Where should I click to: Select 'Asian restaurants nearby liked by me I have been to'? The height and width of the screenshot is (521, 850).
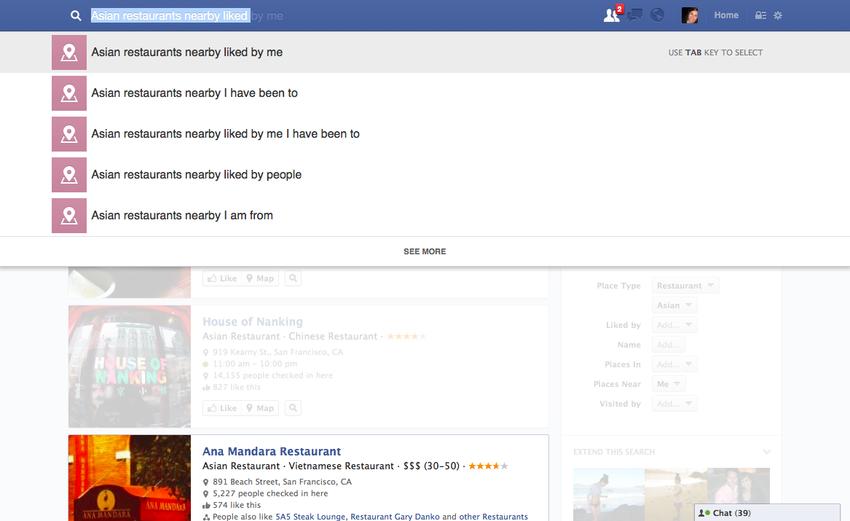click(425, 134)
